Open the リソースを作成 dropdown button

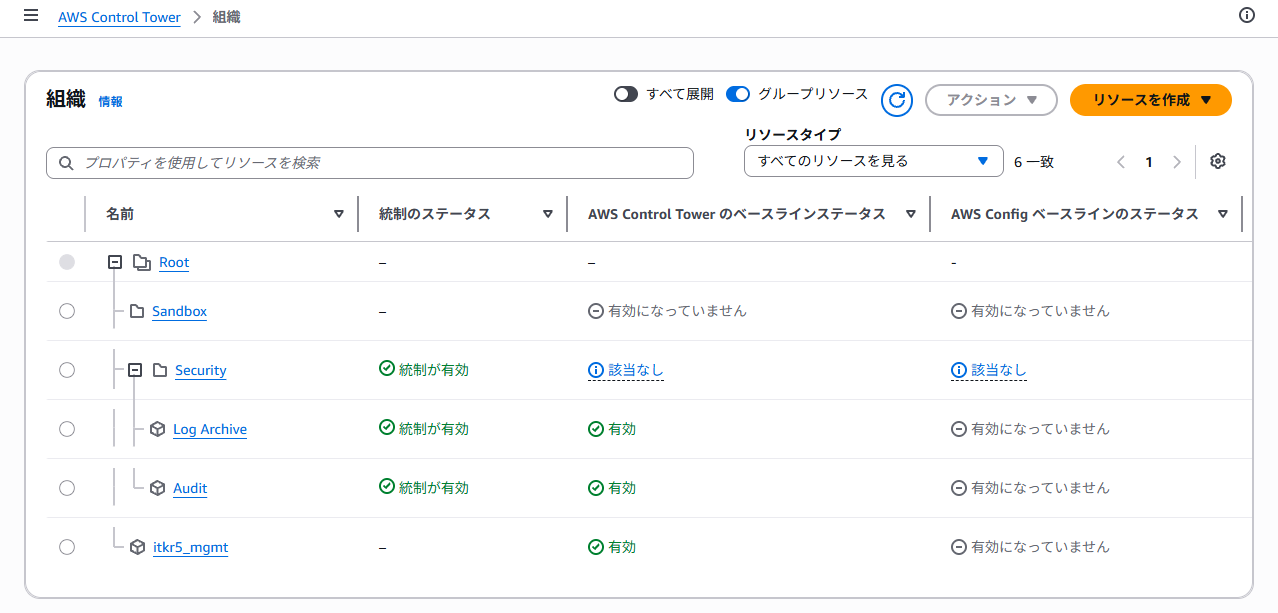[x=1151, y=100]
